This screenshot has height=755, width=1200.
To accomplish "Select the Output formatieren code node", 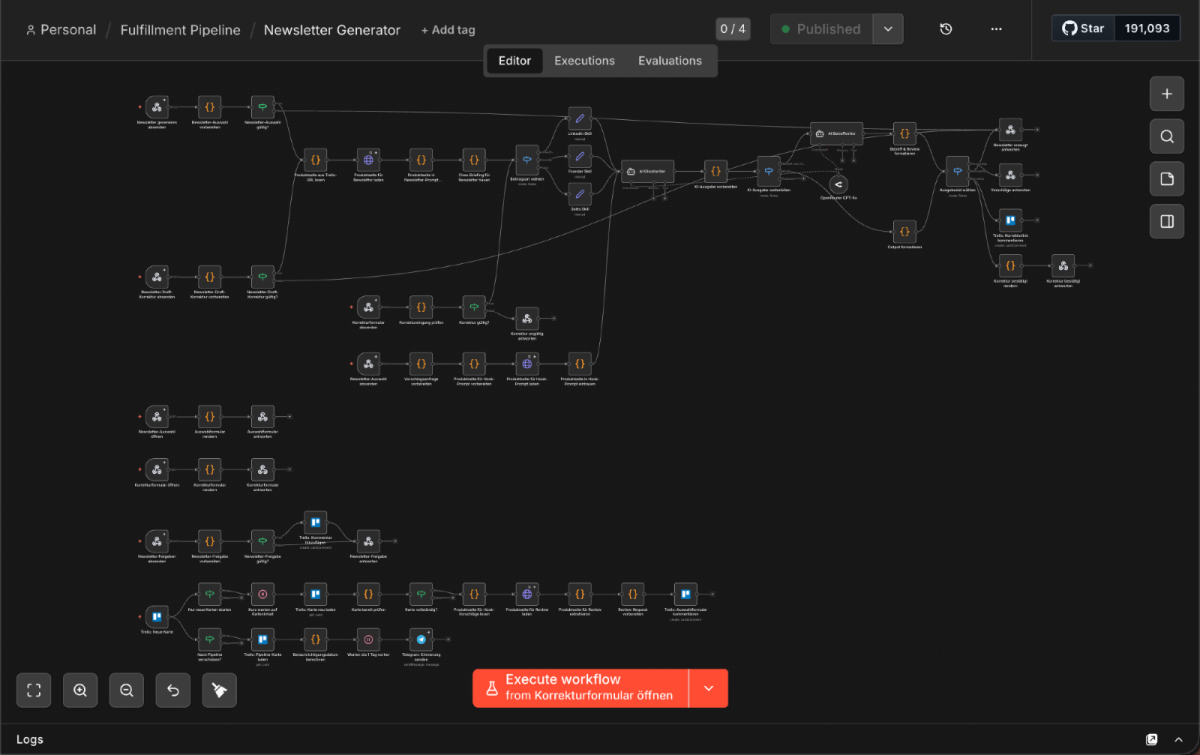I will coord(904,232).
